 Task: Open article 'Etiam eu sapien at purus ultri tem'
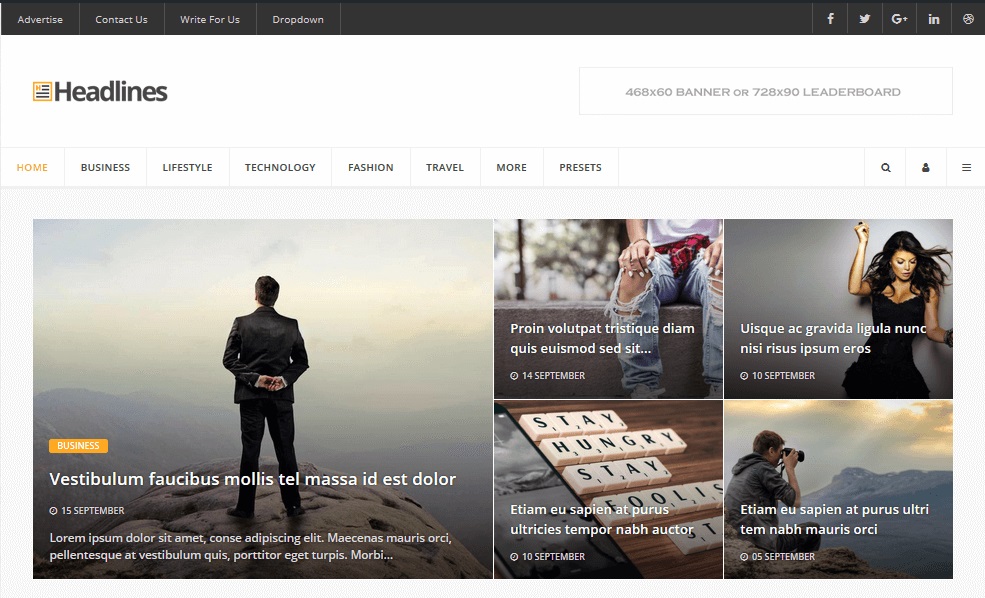coord(834,519)
